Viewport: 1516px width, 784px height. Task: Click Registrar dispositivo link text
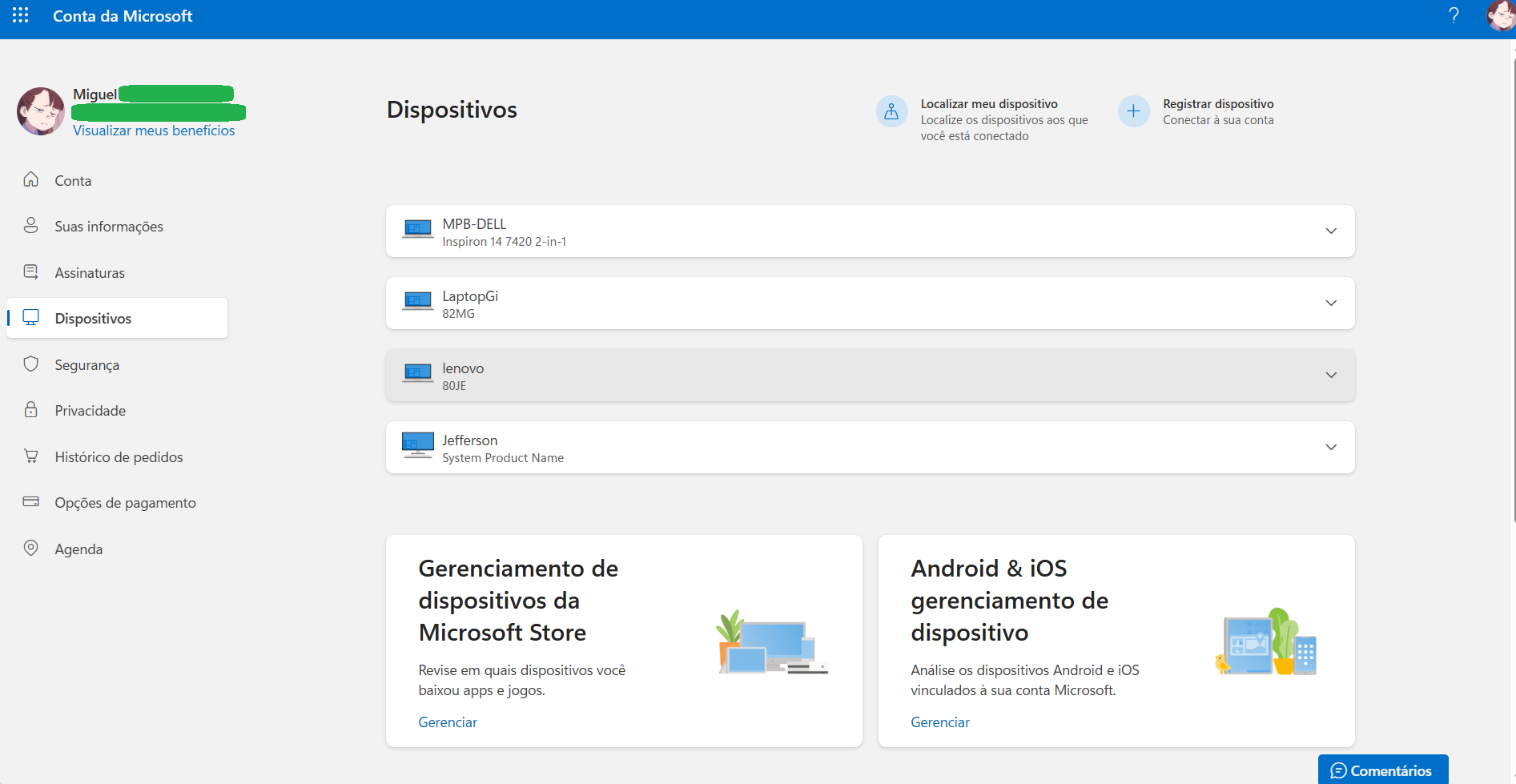[x=1218, y=104]
